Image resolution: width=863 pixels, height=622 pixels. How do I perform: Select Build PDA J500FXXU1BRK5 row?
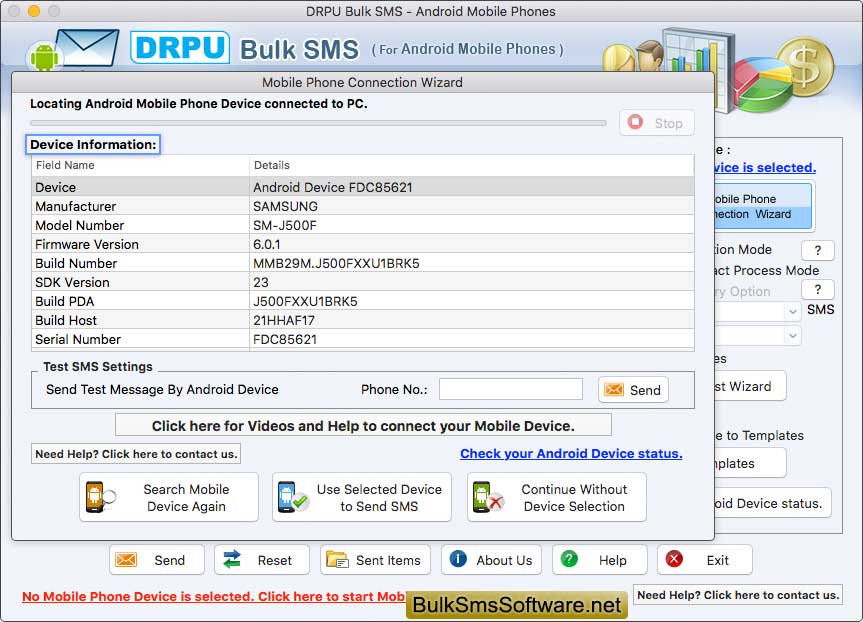(x=363, y=301)
